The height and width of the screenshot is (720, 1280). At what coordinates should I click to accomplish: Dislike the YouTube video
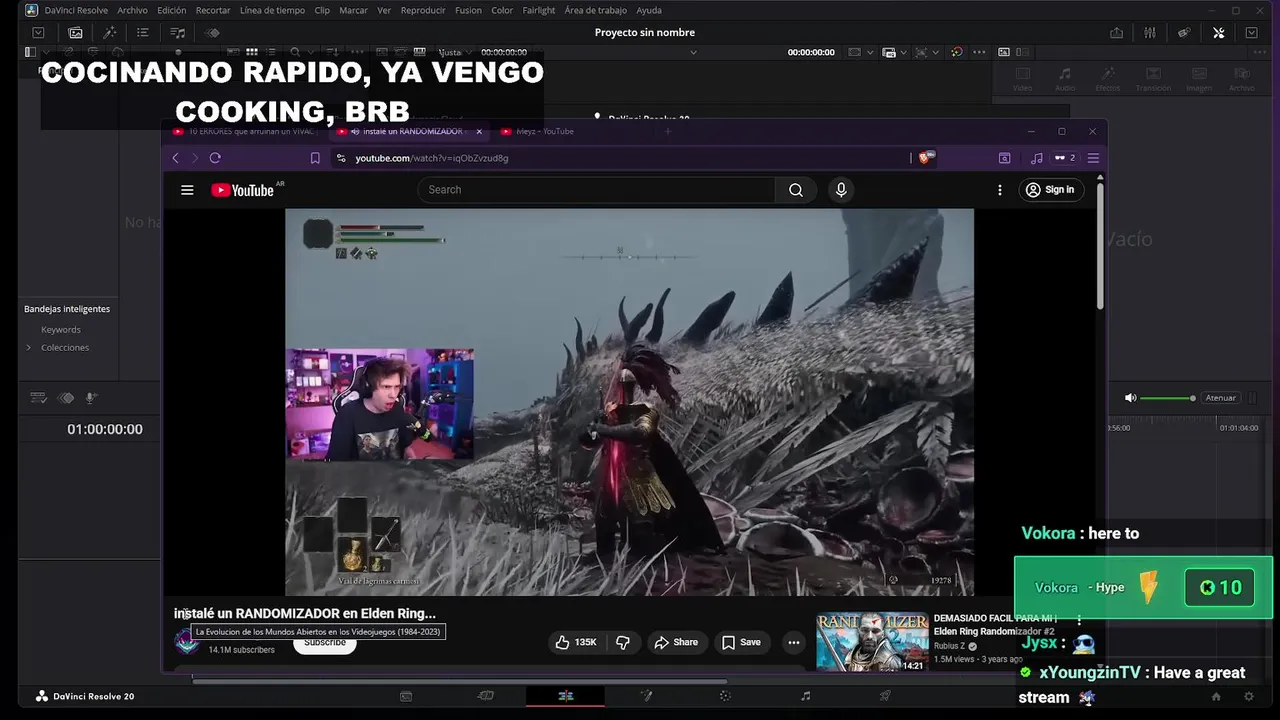(622, 642)
